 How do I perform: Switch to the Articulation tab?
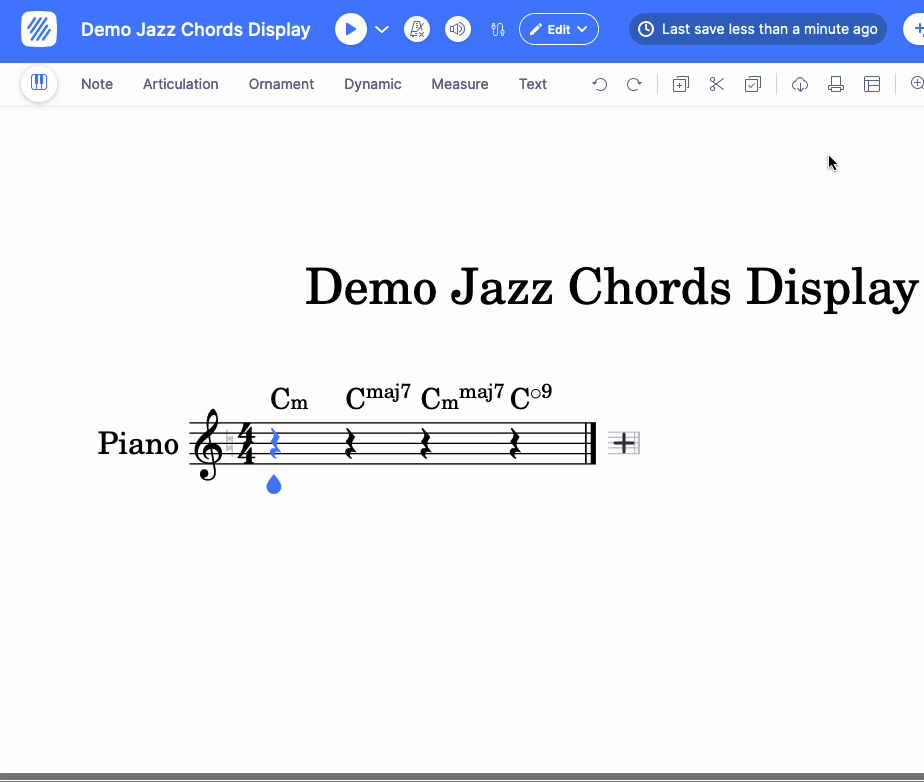click(x=180, y=84)
